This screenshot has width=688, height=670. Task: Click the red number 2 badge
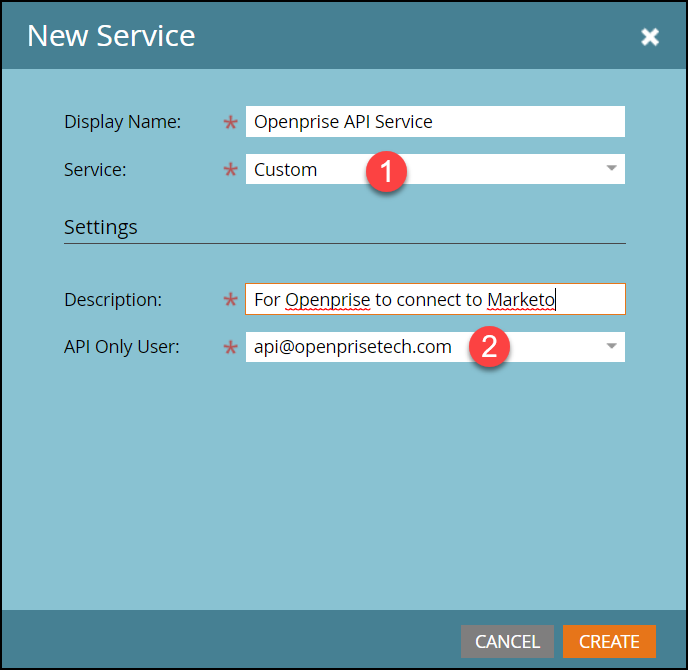[x=490, y=348]
